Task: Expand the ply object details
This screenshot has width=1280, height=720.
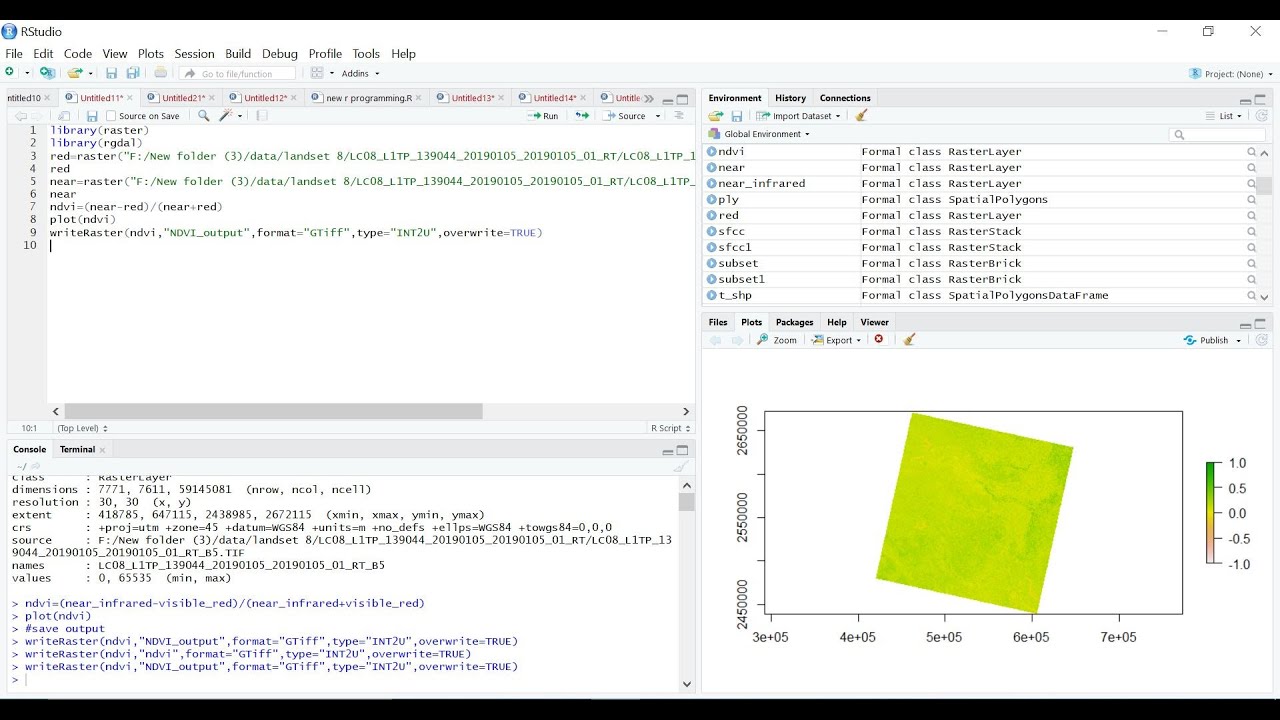Action: 712,200
